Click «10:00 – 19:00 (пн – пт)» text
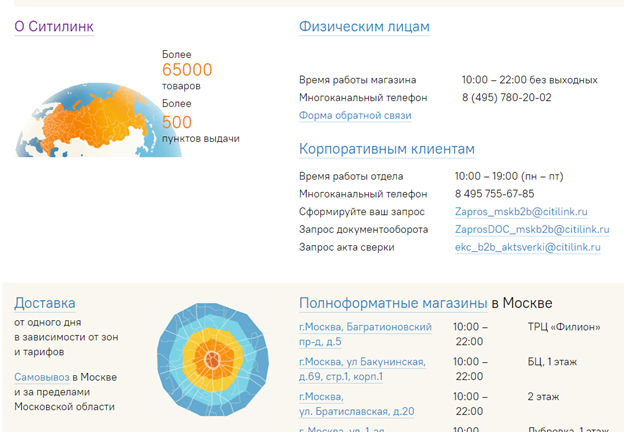624x432 pixels. point(509,176)
